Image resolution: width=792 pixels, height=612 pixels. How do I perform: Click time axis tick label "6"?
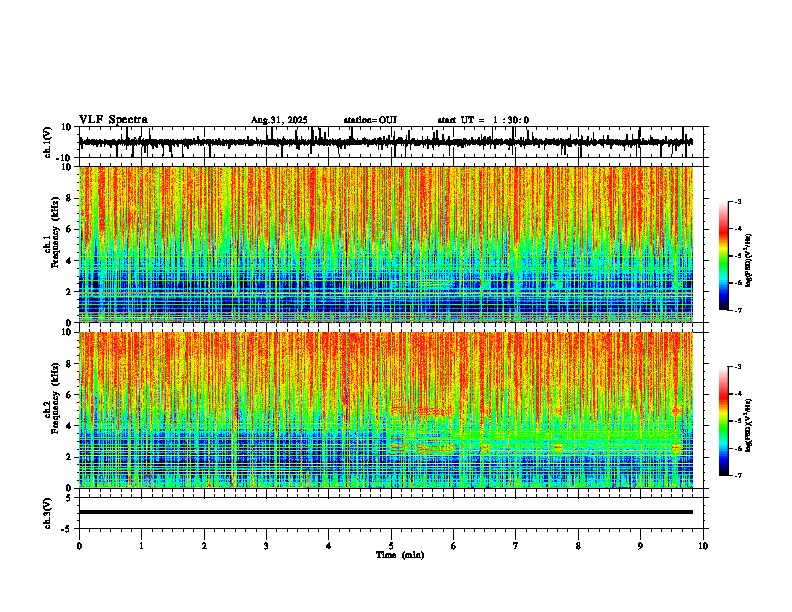pyautogui.click(x=454, y=546)
